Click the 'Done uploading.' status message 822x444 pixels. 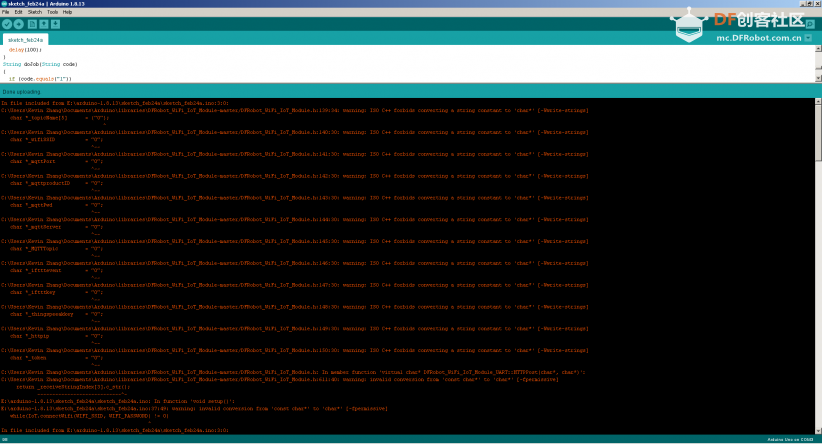click(x=21, y=92)
